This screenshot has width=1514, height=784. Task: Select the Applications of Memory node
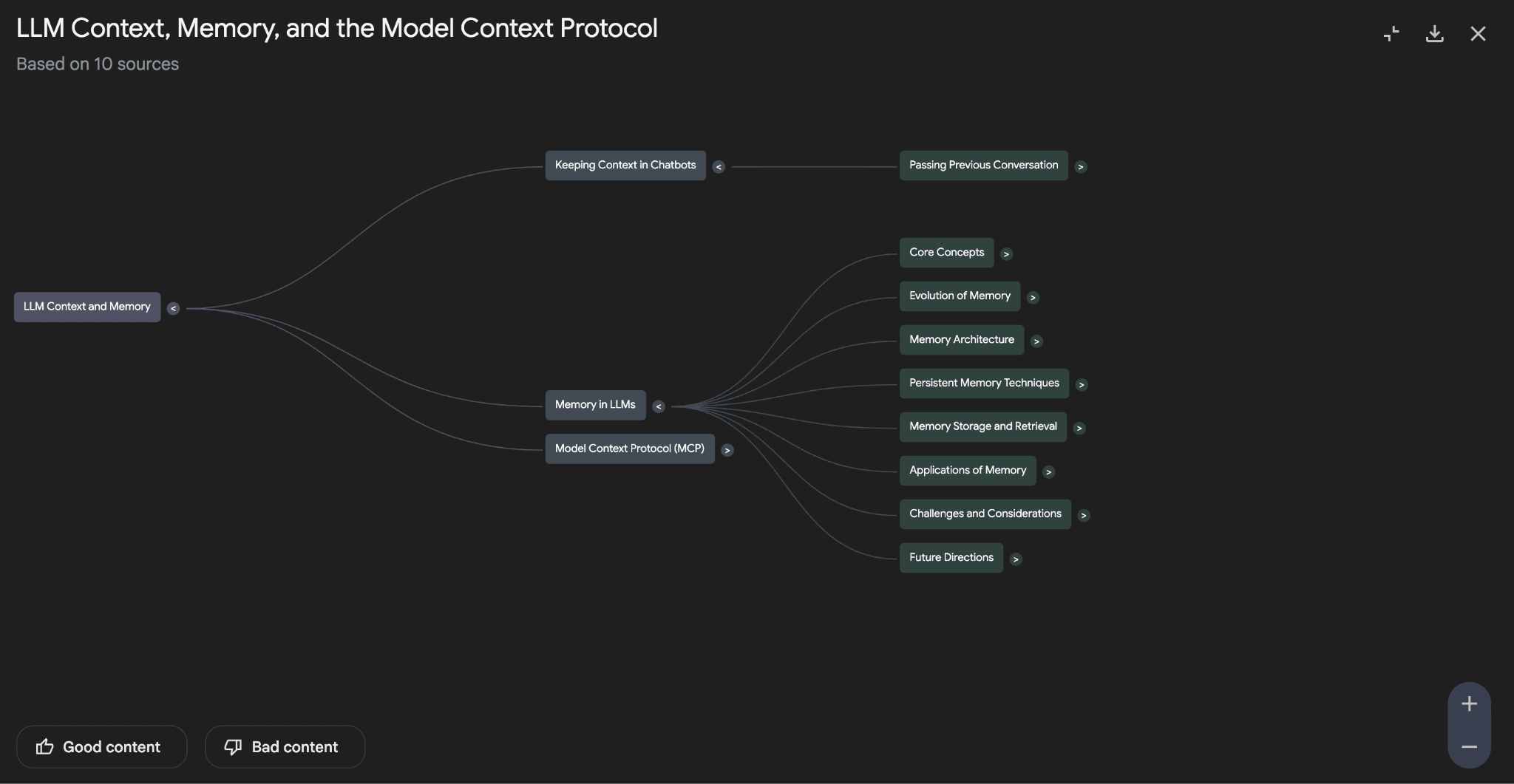click(967, 471)
